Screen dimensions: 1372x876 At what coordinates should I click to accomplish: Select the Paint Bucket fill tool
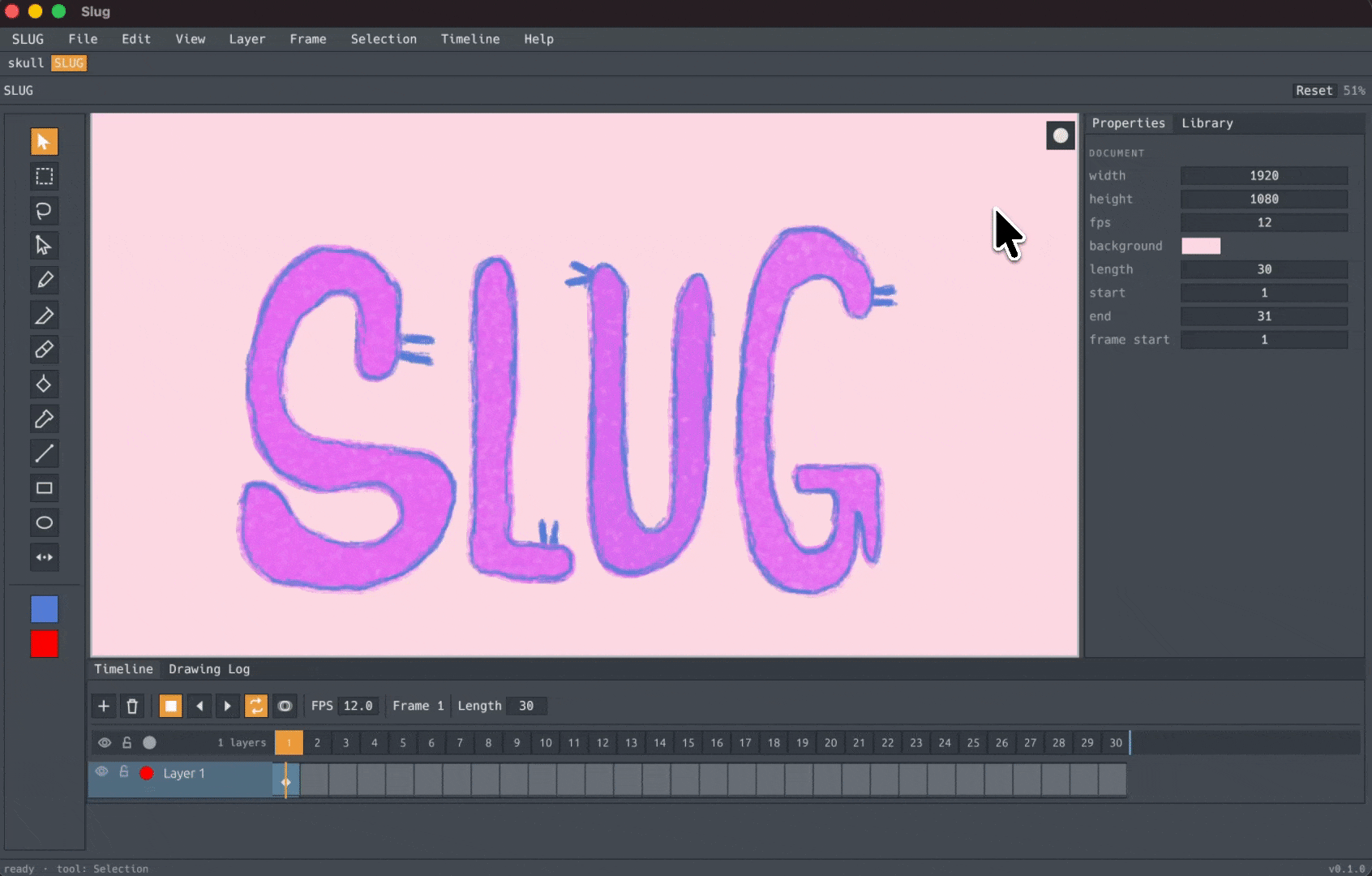pyautogui.click(x=44, y=384)
